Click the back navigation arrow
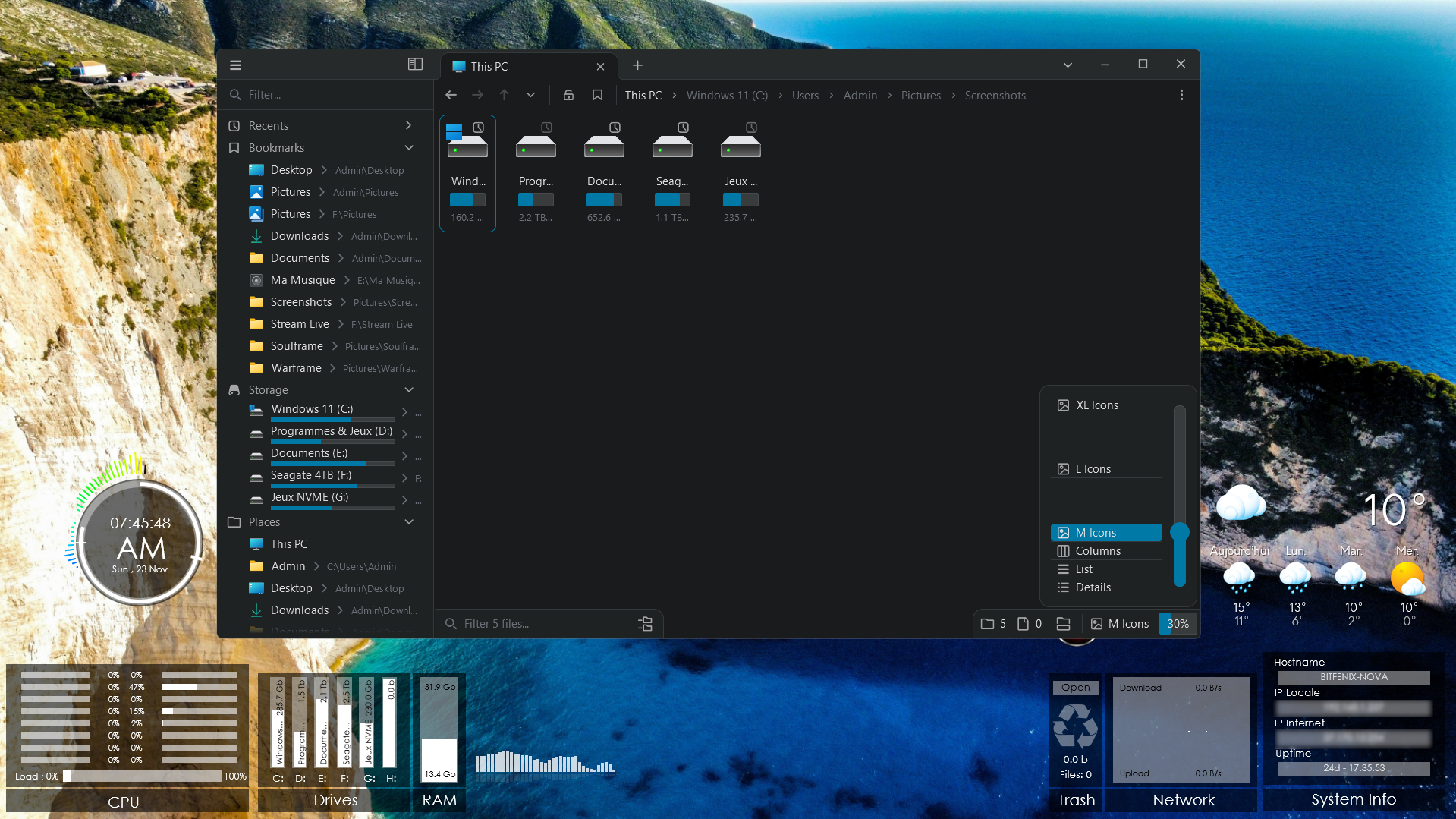Viewport: 1456px width, 819px height. (451, 95)
